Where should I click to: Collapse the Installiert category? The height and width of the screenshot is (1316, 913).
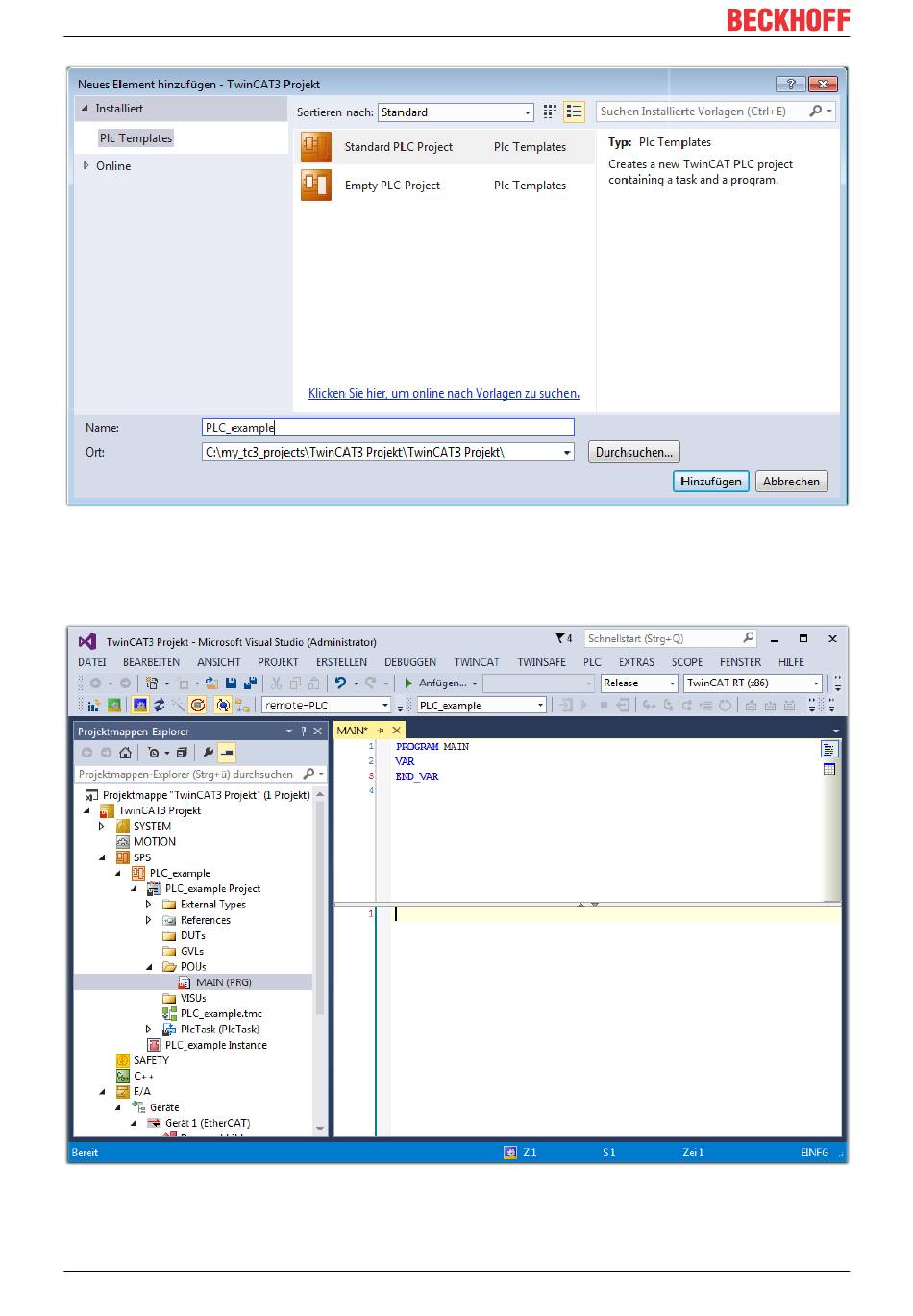tap(85, 109)
